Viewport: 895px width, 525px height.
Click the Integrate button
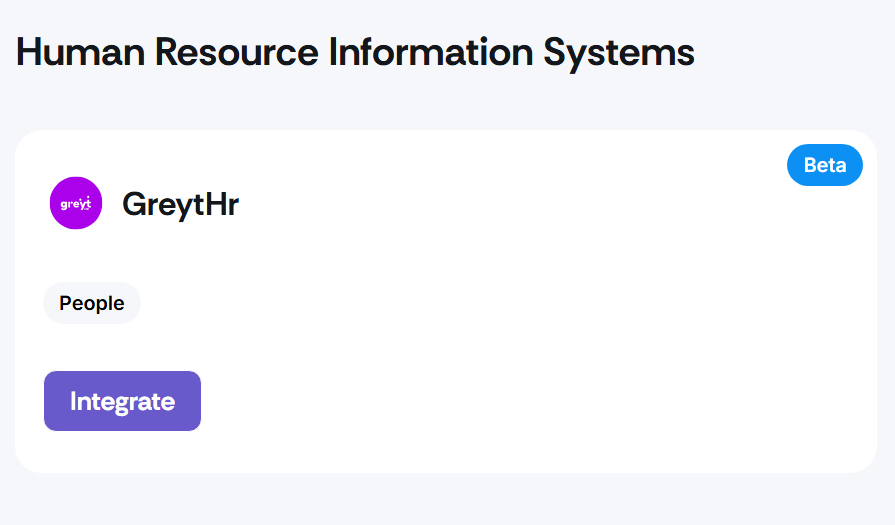click(122, 401)
